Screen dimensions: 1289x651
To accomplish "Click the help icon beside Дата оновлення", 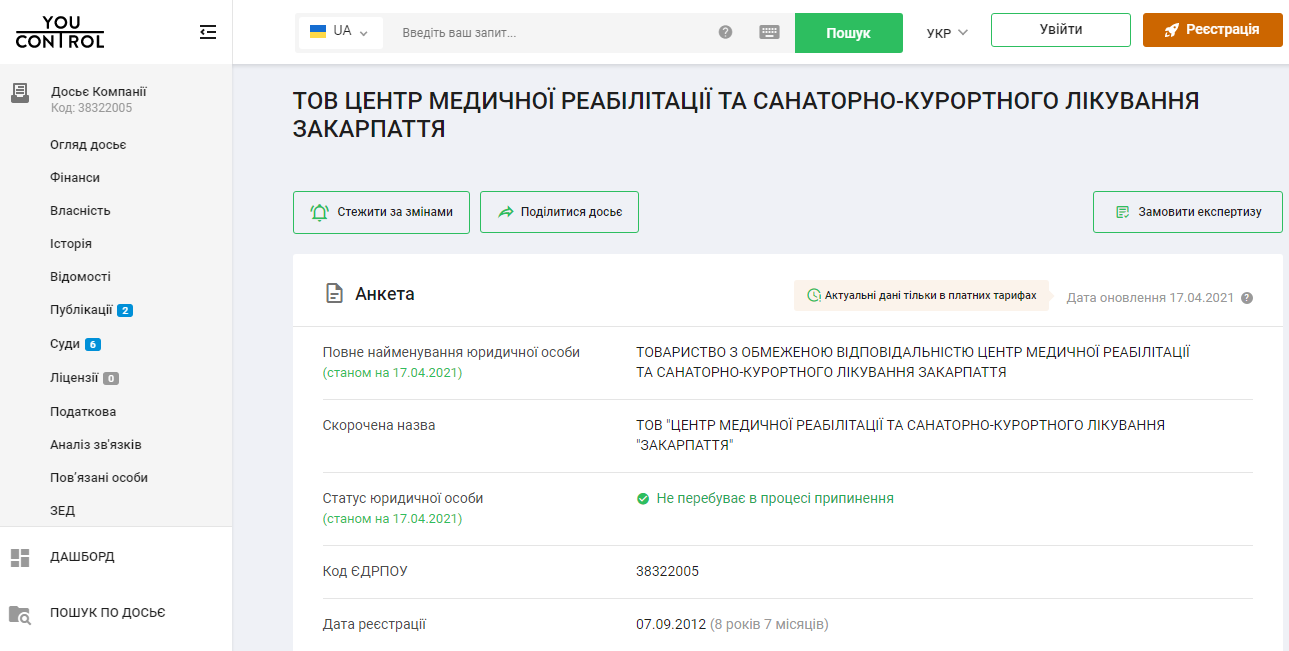I will click(x=1247, y=298).
